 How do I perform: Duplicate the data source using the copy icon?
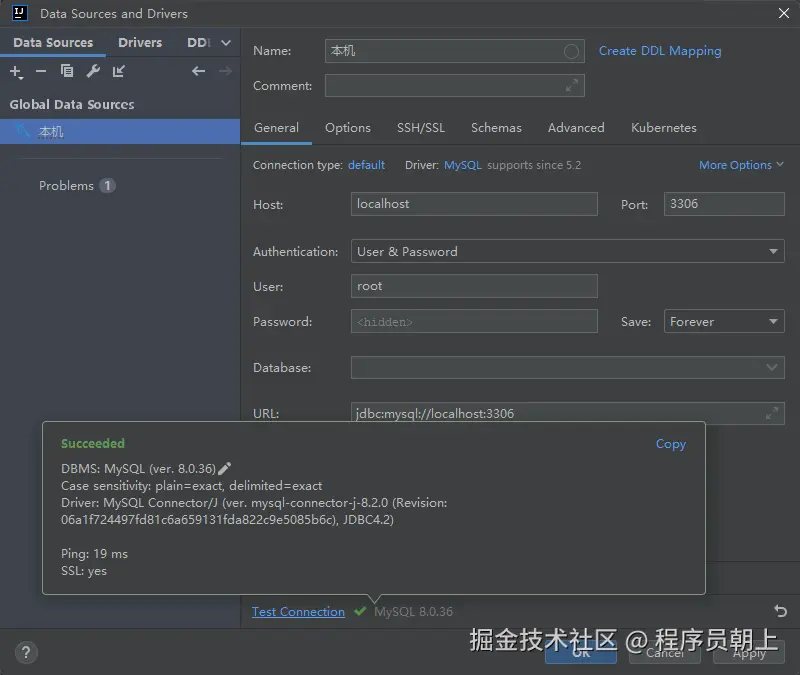(x=67, y=71)
